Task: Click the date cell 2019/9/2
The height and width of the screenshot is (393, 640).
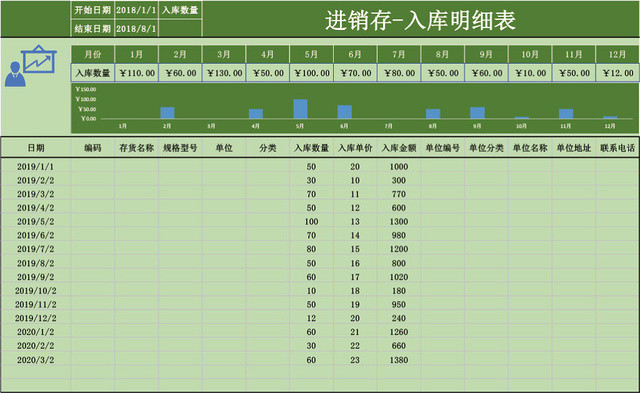Action: pyautogui.click(x=36, y=277)
